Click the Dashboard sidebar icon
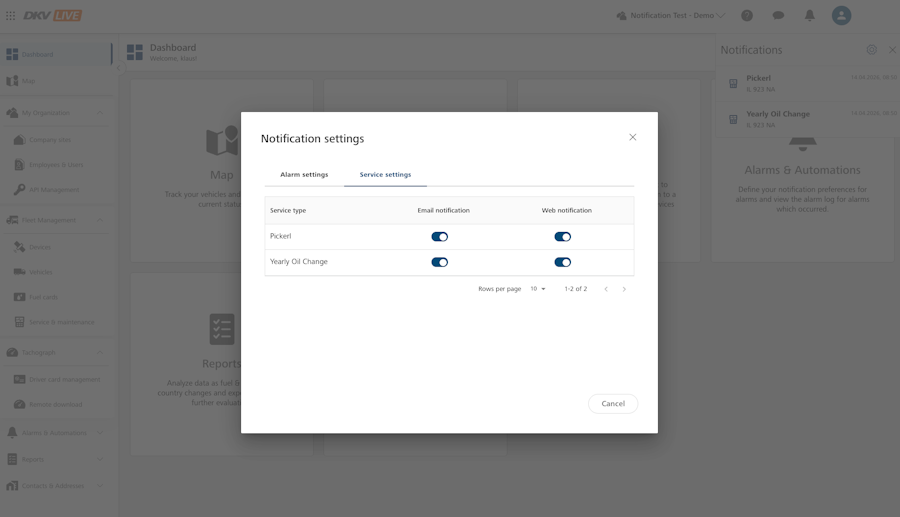The image size is (900, 517). point(12,55)
